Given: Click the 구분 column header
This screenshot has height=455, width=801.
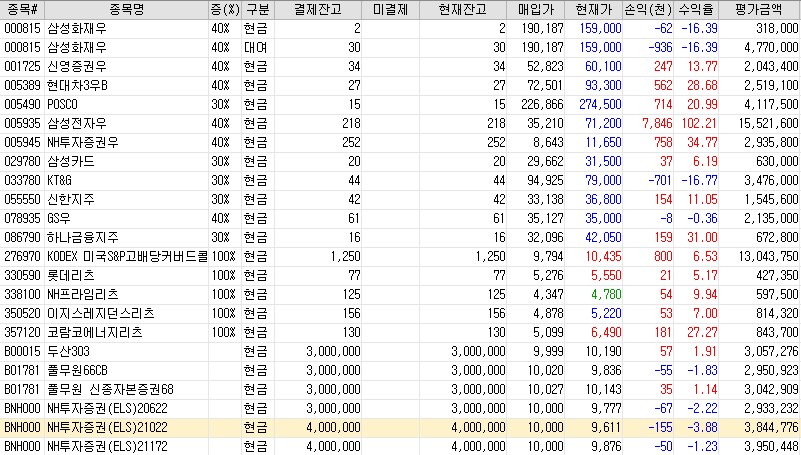Looking at the screenshot, I should pyautogui.click(x=257, y=10).
